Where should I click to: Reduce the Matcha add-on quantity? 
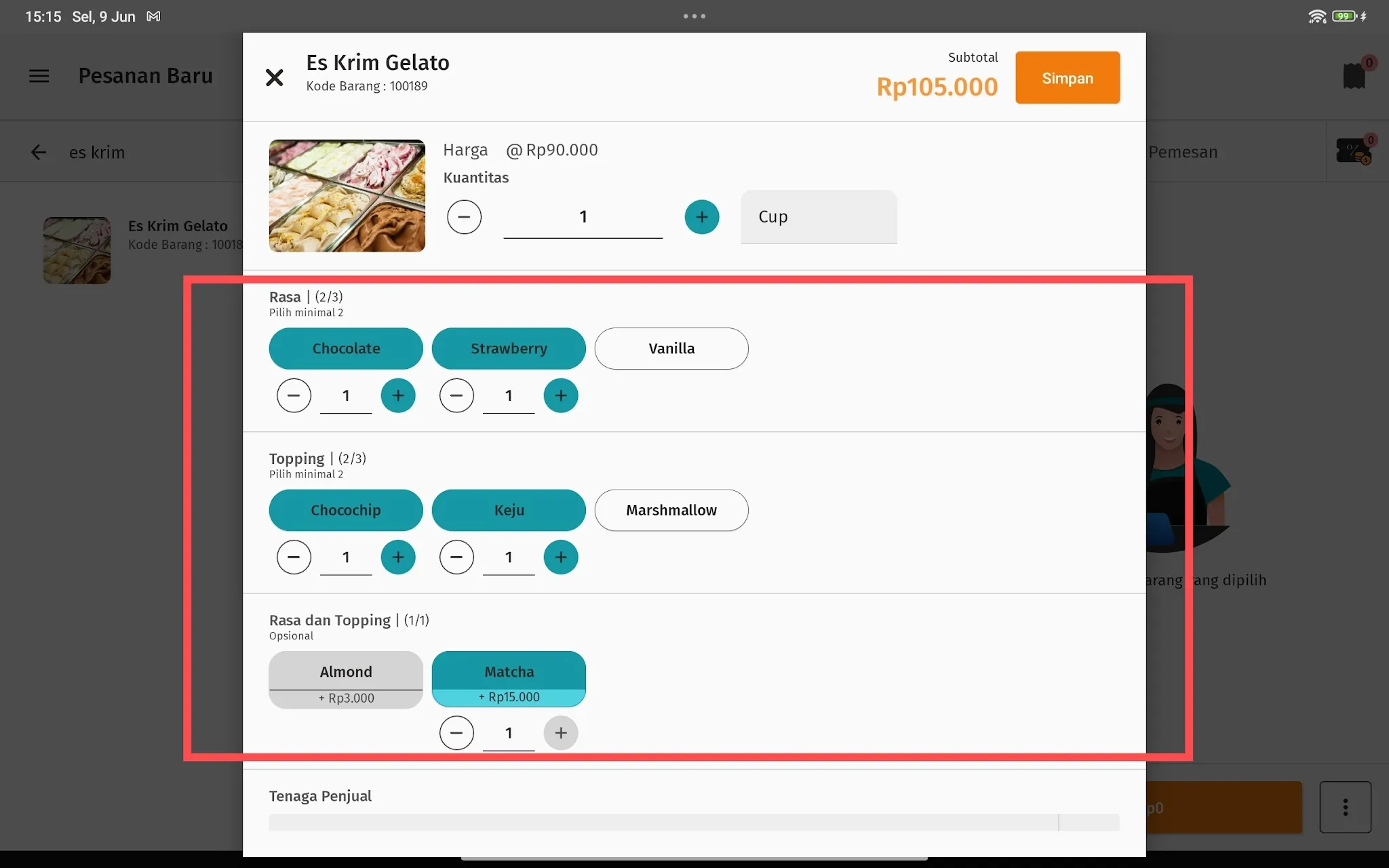(456, 733)
